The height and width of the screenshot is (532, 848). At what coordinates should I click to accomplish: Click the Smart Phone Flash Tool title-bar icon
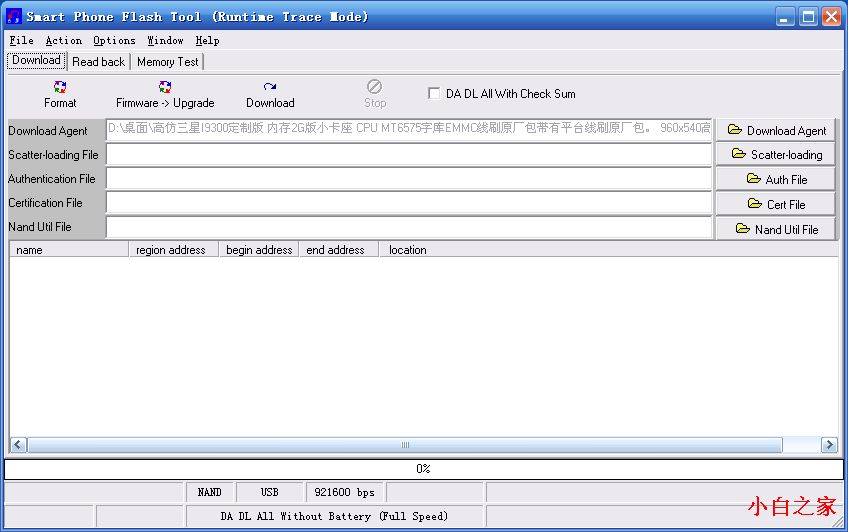[14, 17]
